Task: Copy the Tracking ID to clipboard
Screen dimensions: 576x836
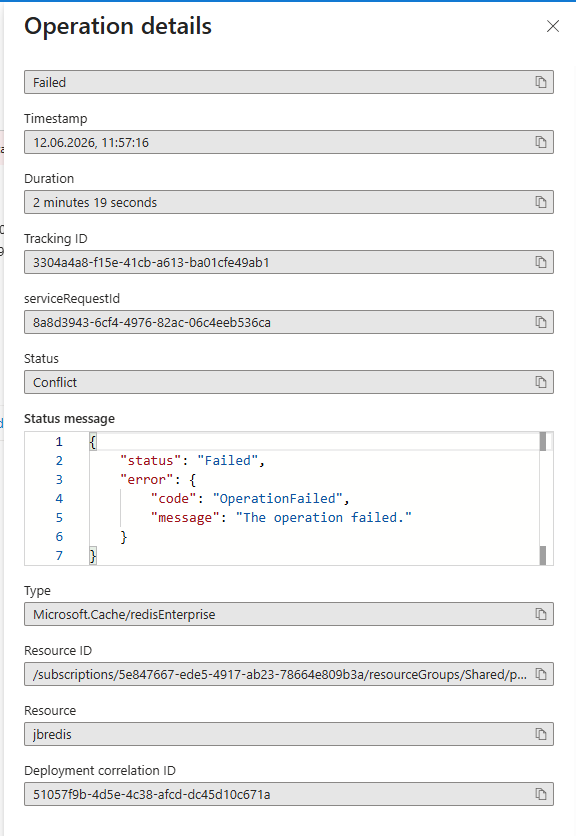Action: [541, 262]
